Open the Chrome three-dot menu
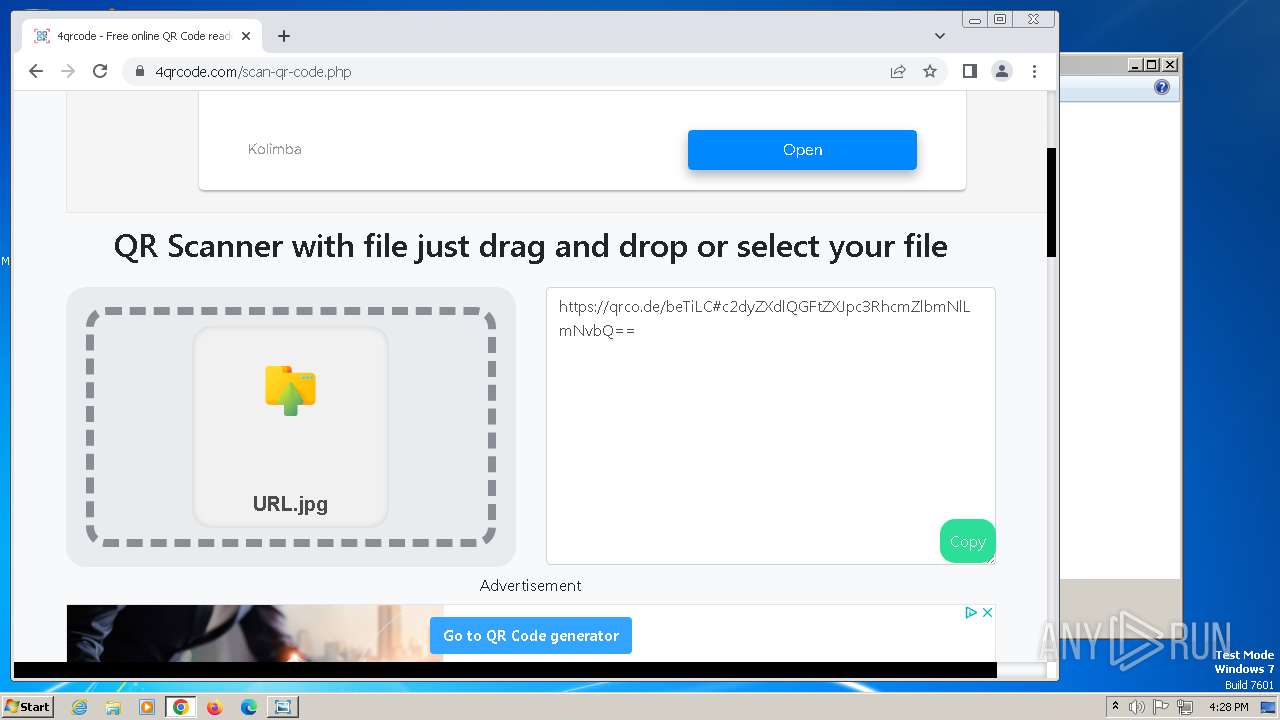 (1034, 71)
